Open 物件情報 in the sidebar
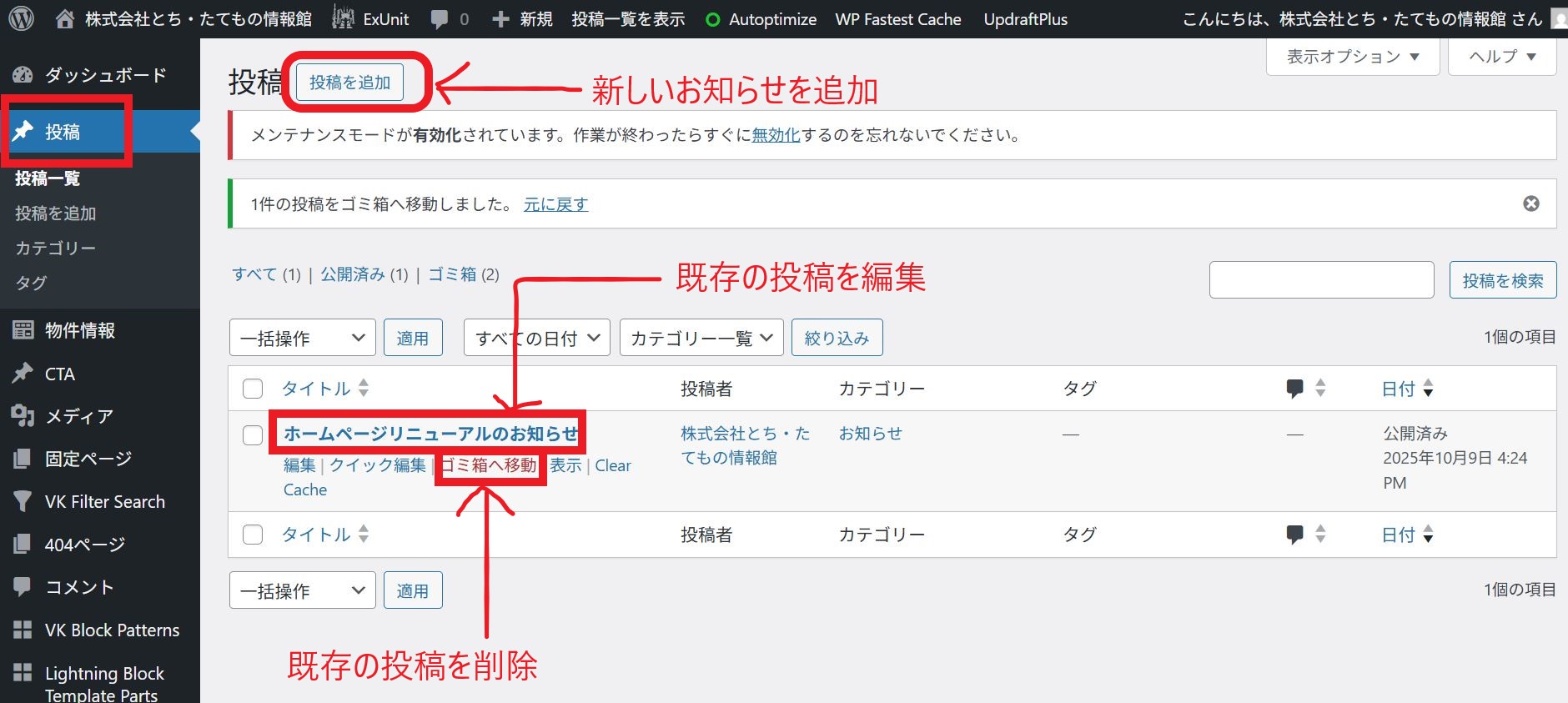1568x703 pixels. point(79,330)
